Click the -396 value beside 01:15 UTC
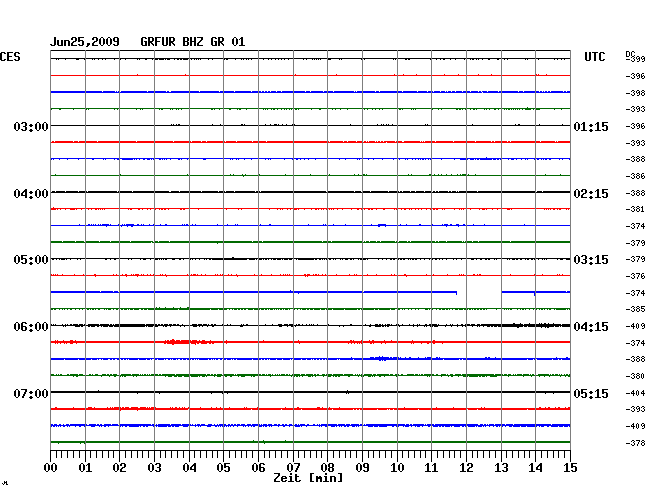This screenshot has height=494, width=650. pyautogui.click(x=635, y=126)
